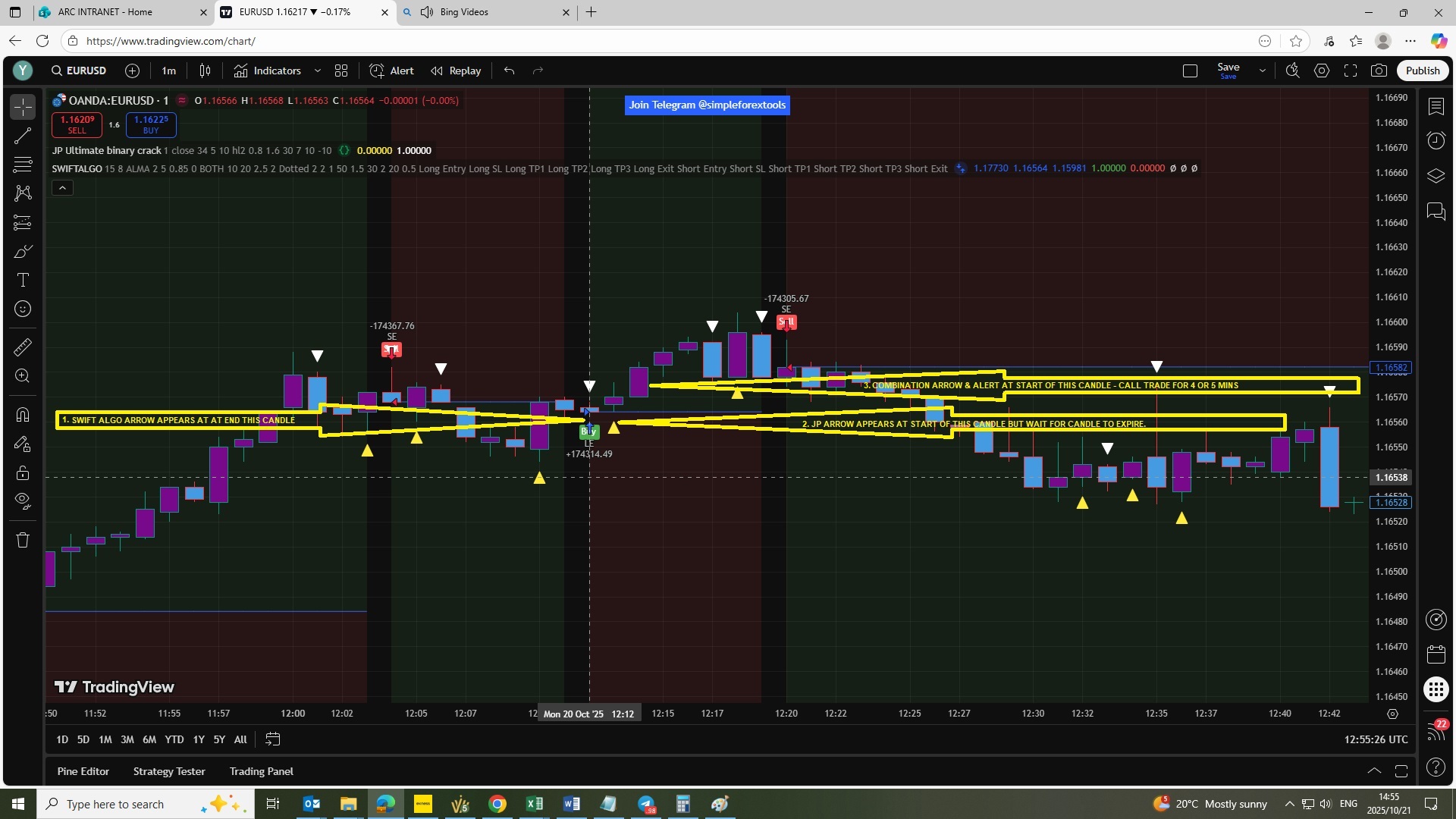Toggle hide all drawings eye icon
The image size is (1456, 819).
coord(23,500)
